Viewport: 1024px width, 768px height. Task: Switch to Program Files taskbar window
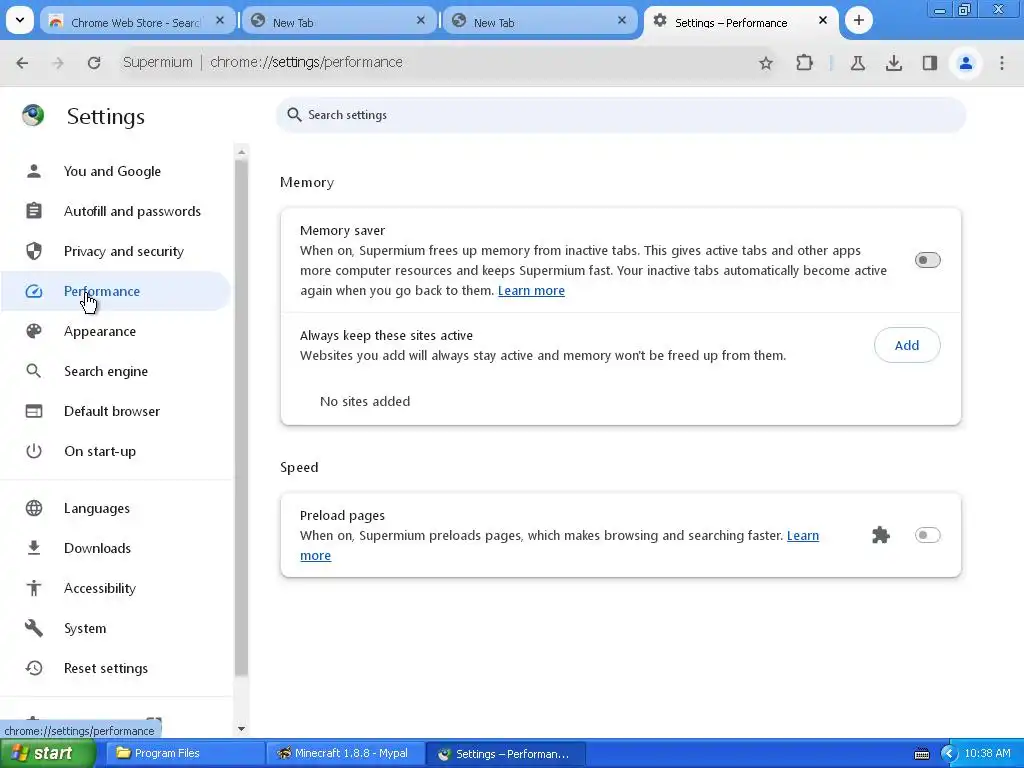185,754
